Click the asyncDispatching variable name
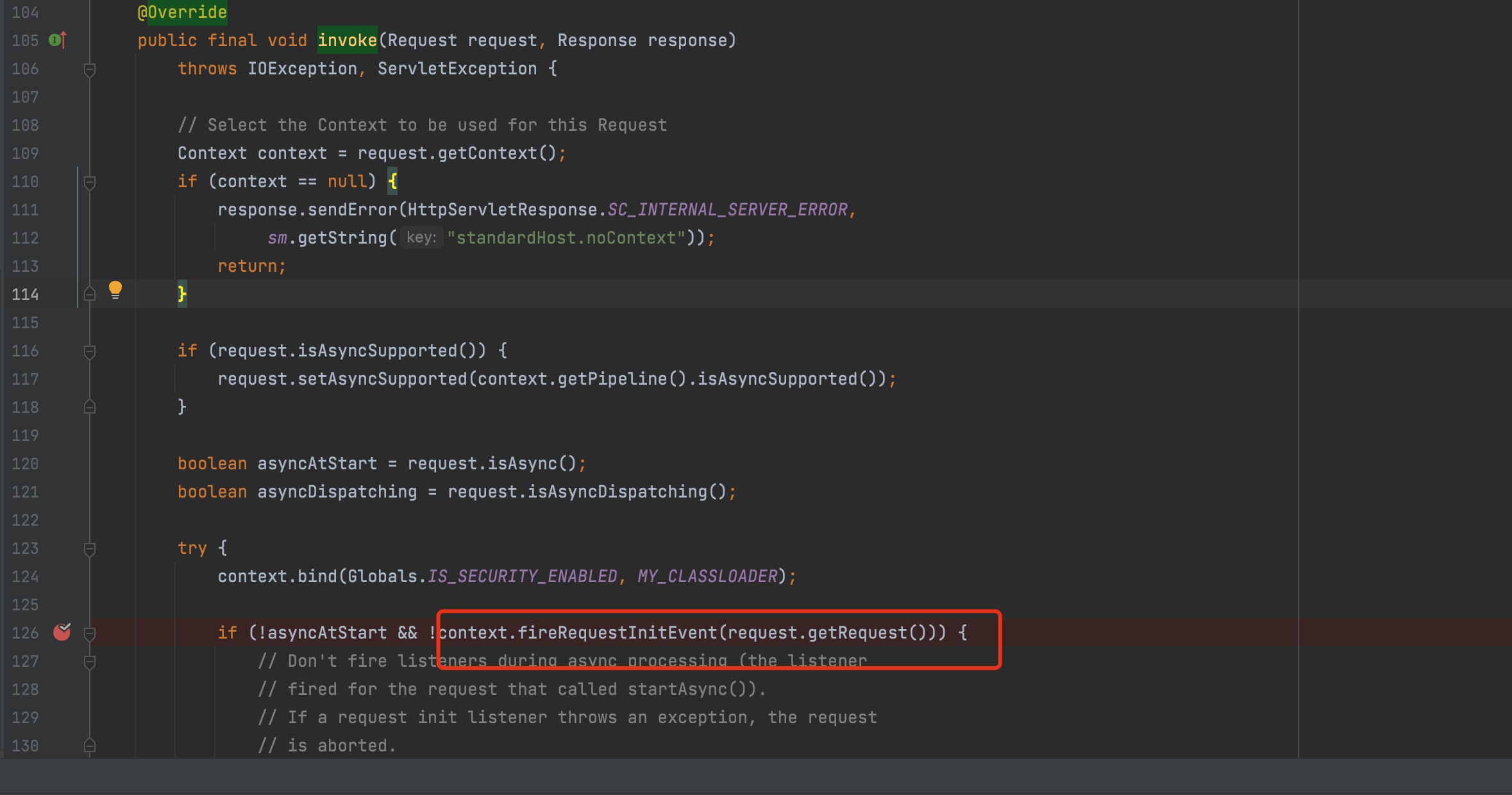The height and width of the screenshot is (795, 1512). pos(337,492)
